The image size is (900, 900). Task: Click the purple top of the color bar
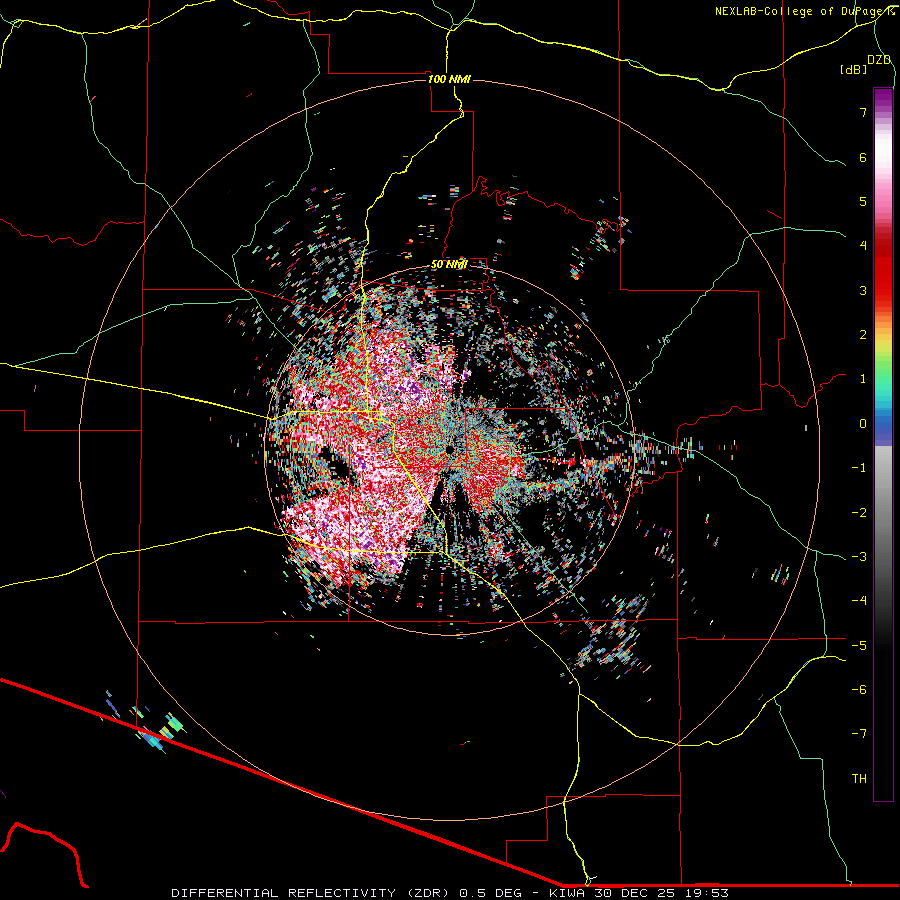tap(883, 95)
